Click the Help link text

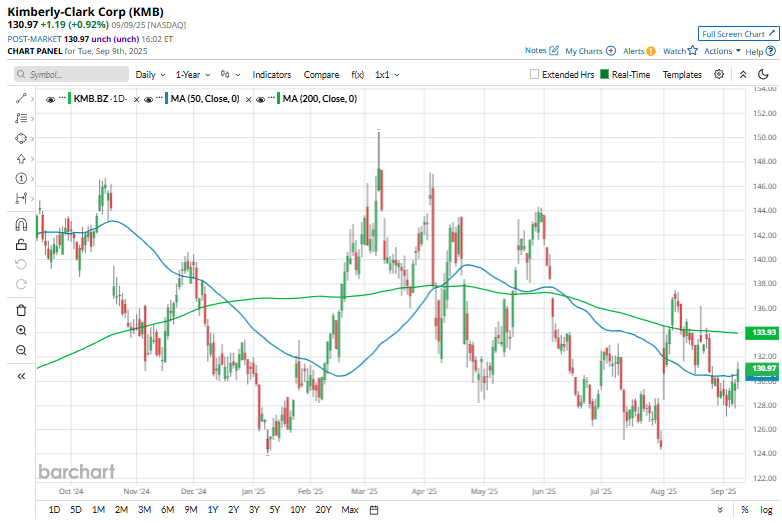754,51
